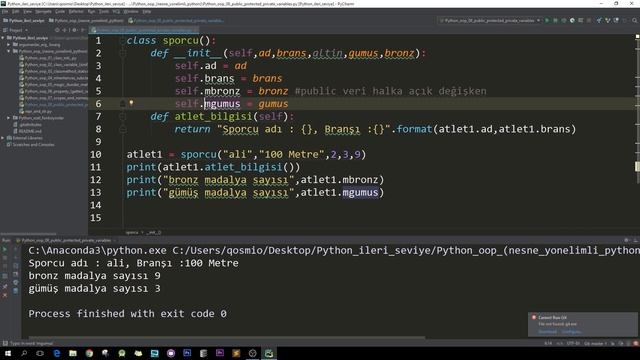The height and width of the screenshot is (360, 640).
Task: Click Python_ileri_seviye breadcrumb in navigation bar
Action: point(24,20)
